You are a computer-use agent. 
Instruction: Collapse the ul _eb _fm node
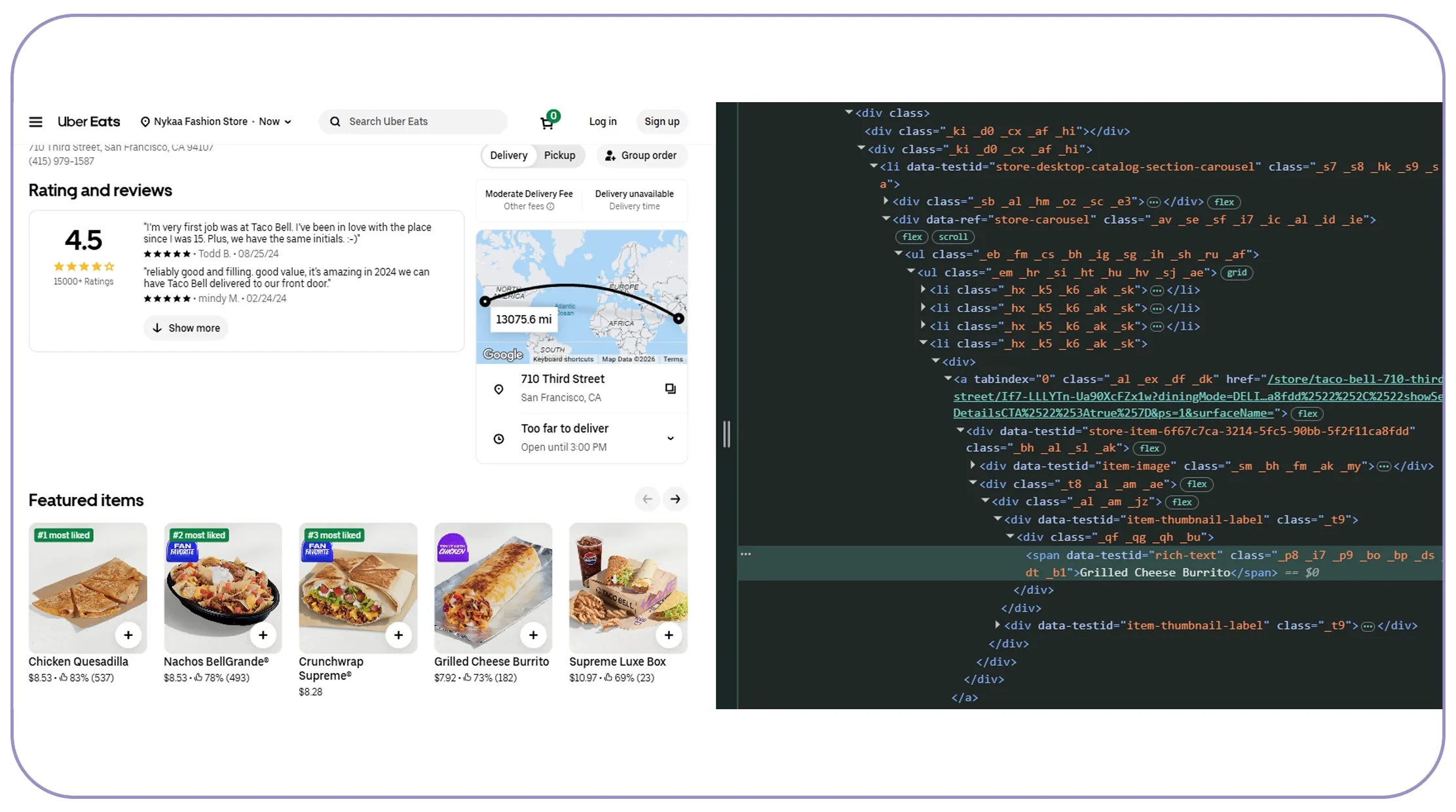pyautogui.click(x=899, y=254)
